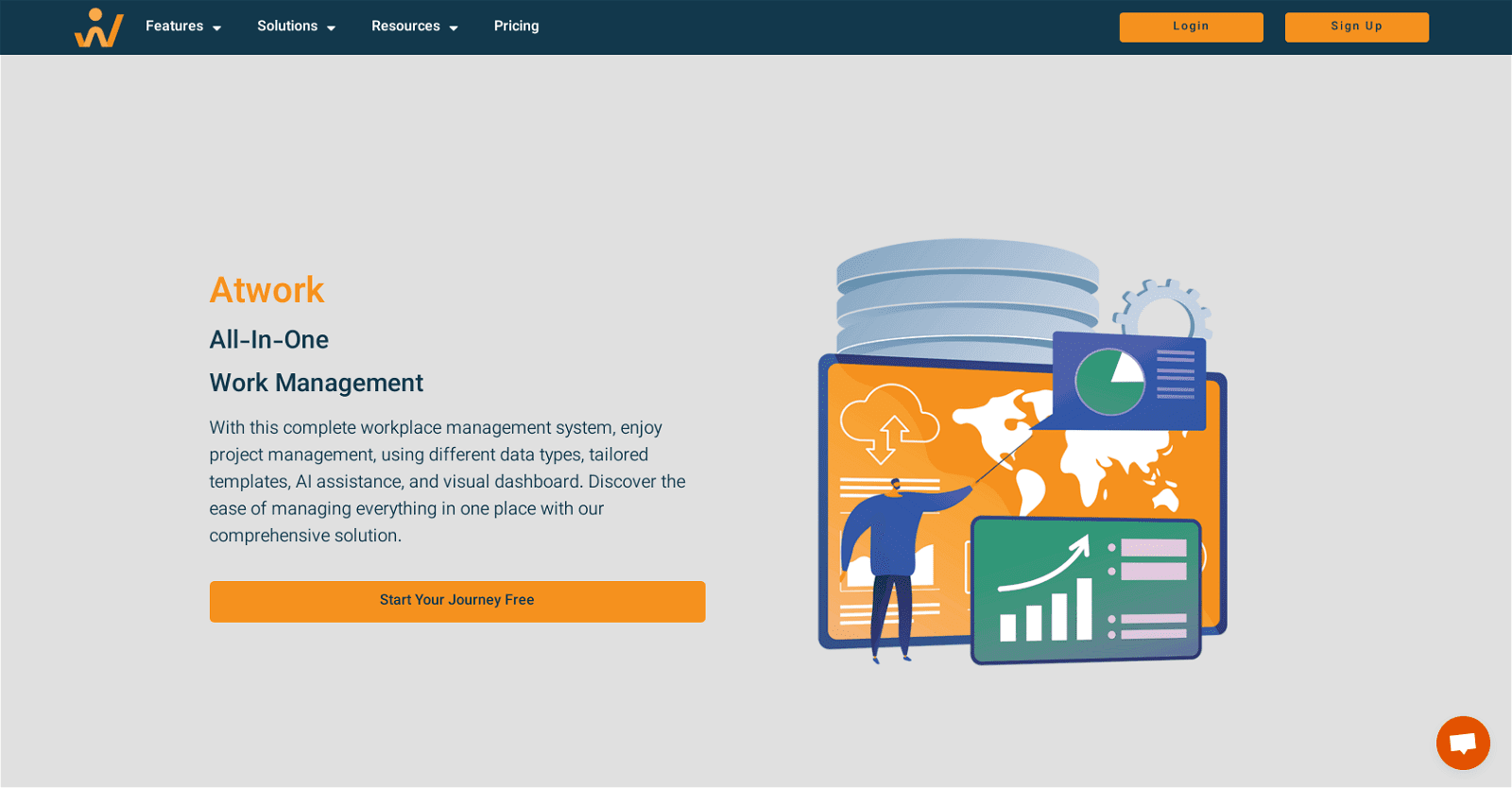This screenshot has width=1512, height=788.
Task: Click the orange Atwork heading
Action: (x=266, y=290)
